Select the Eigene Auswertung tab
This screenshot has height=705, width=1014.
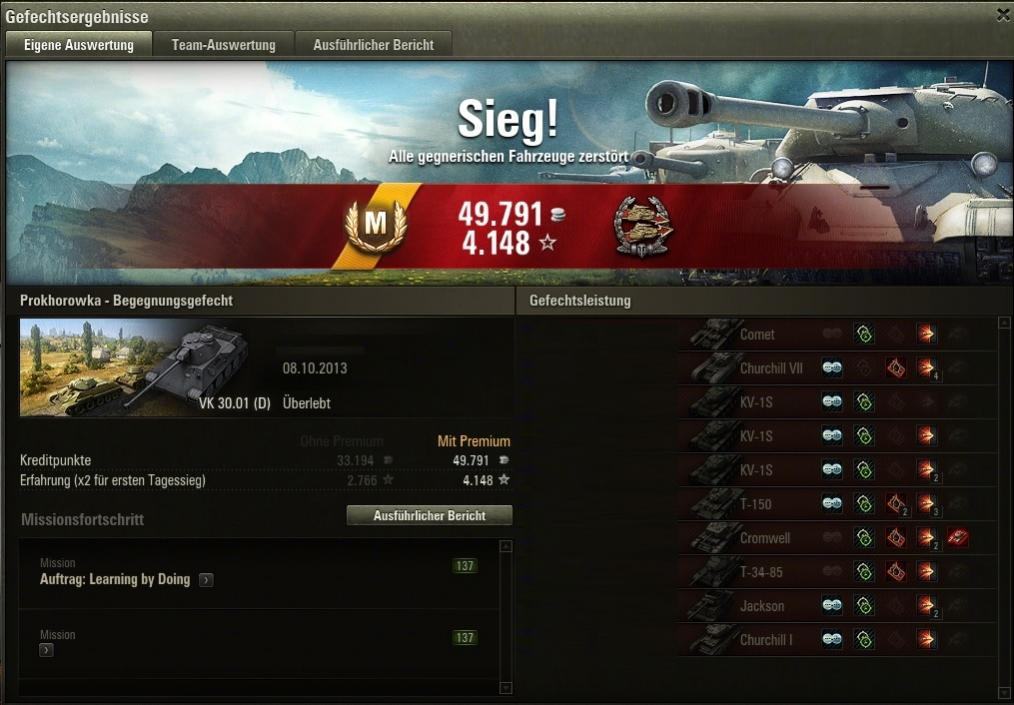pos(79,45)
